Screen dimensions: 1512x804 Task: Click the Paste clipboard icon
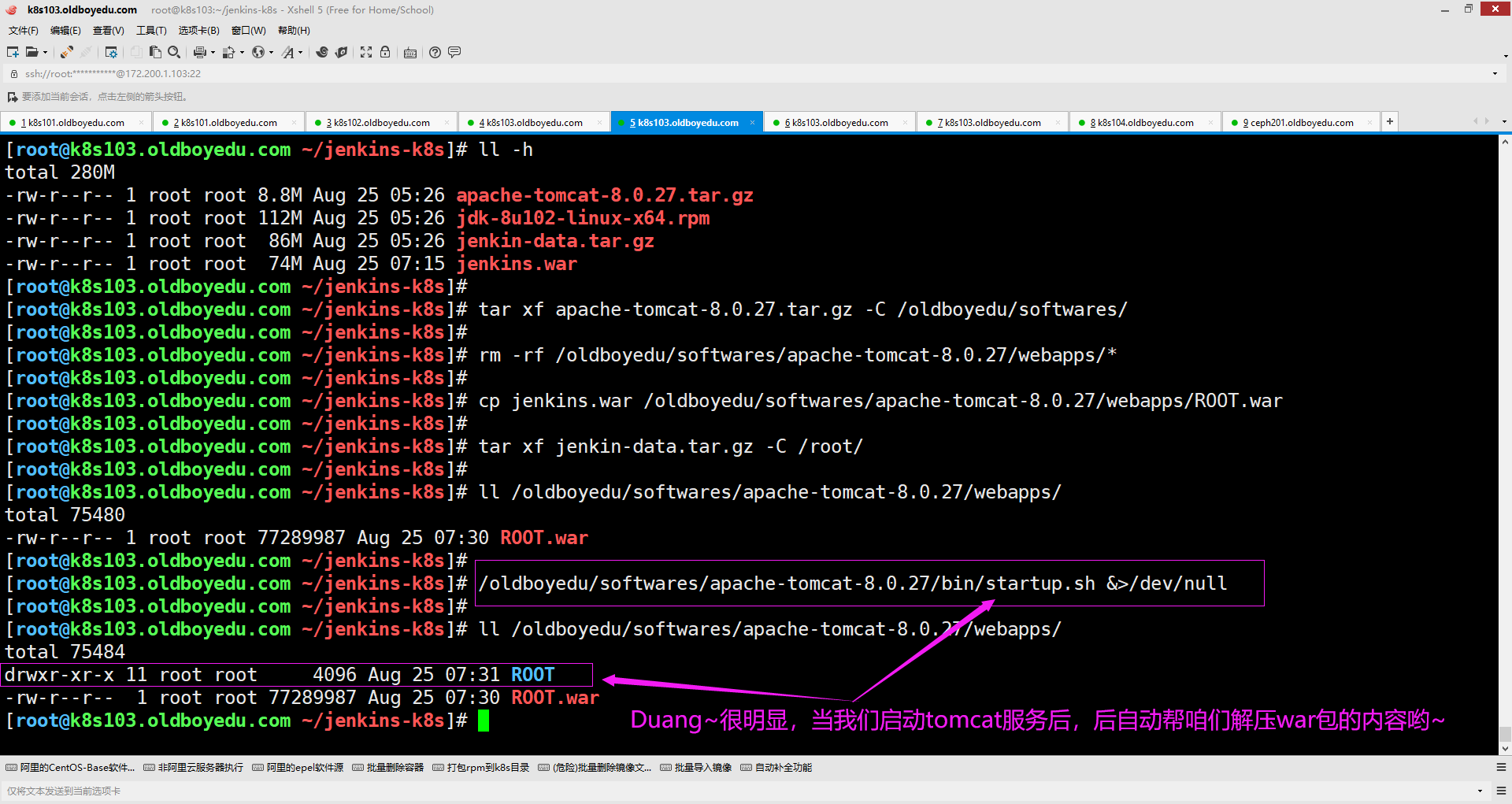coord(155,52)
